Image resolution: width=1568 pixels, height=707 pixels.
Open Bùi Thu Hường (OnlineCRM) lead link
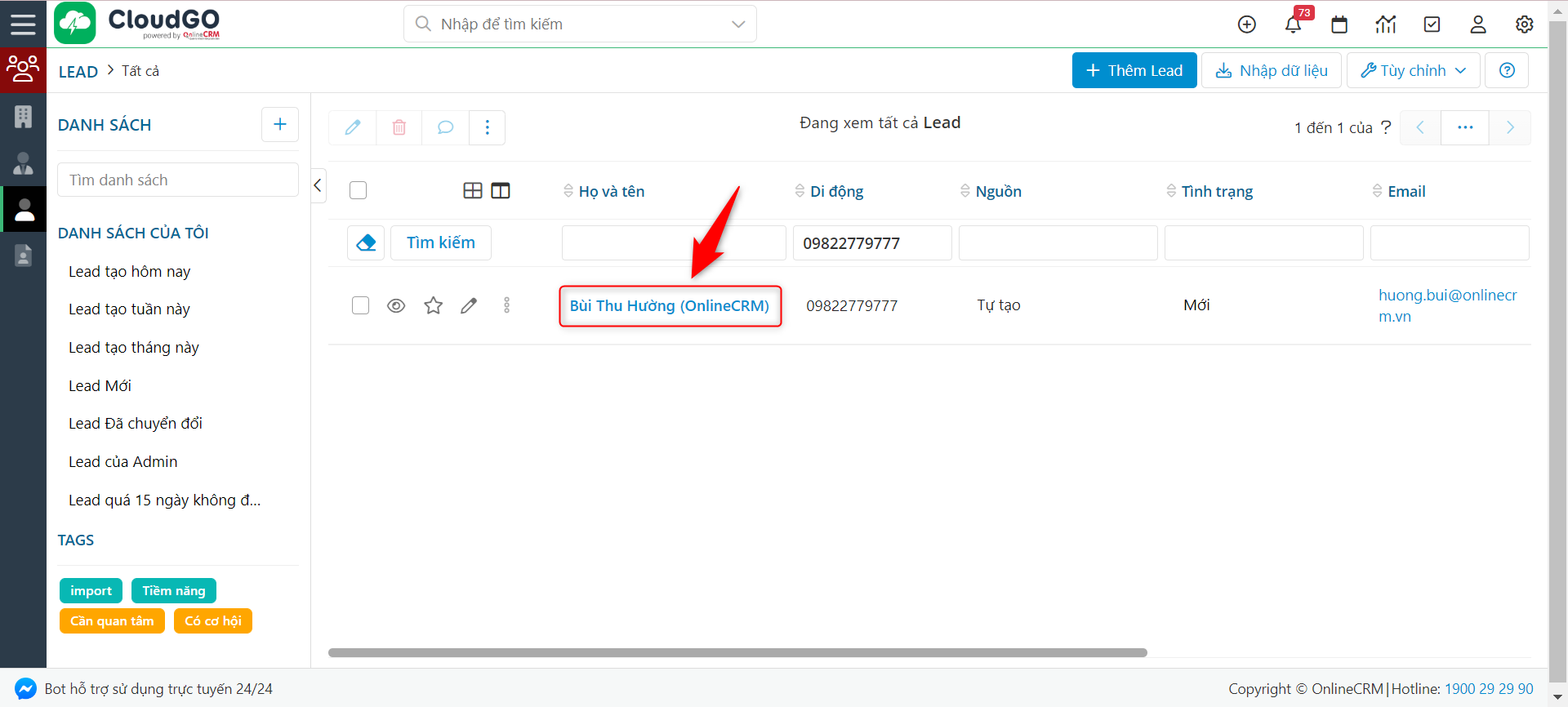[669, 306]
